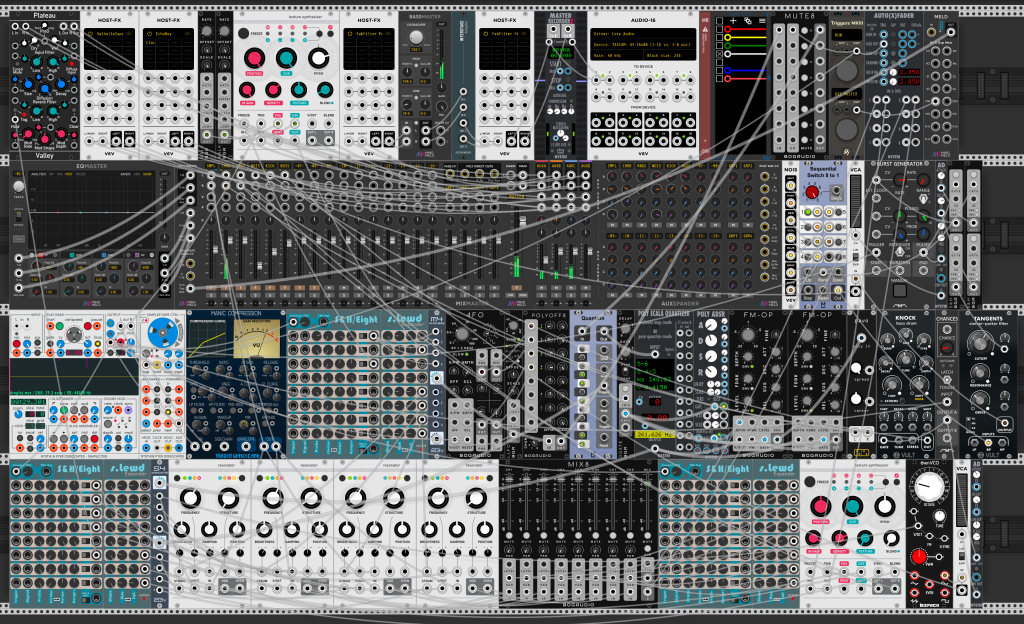Click the eye icon on the EchoBoy HOST-FX display

click(187, 33)
